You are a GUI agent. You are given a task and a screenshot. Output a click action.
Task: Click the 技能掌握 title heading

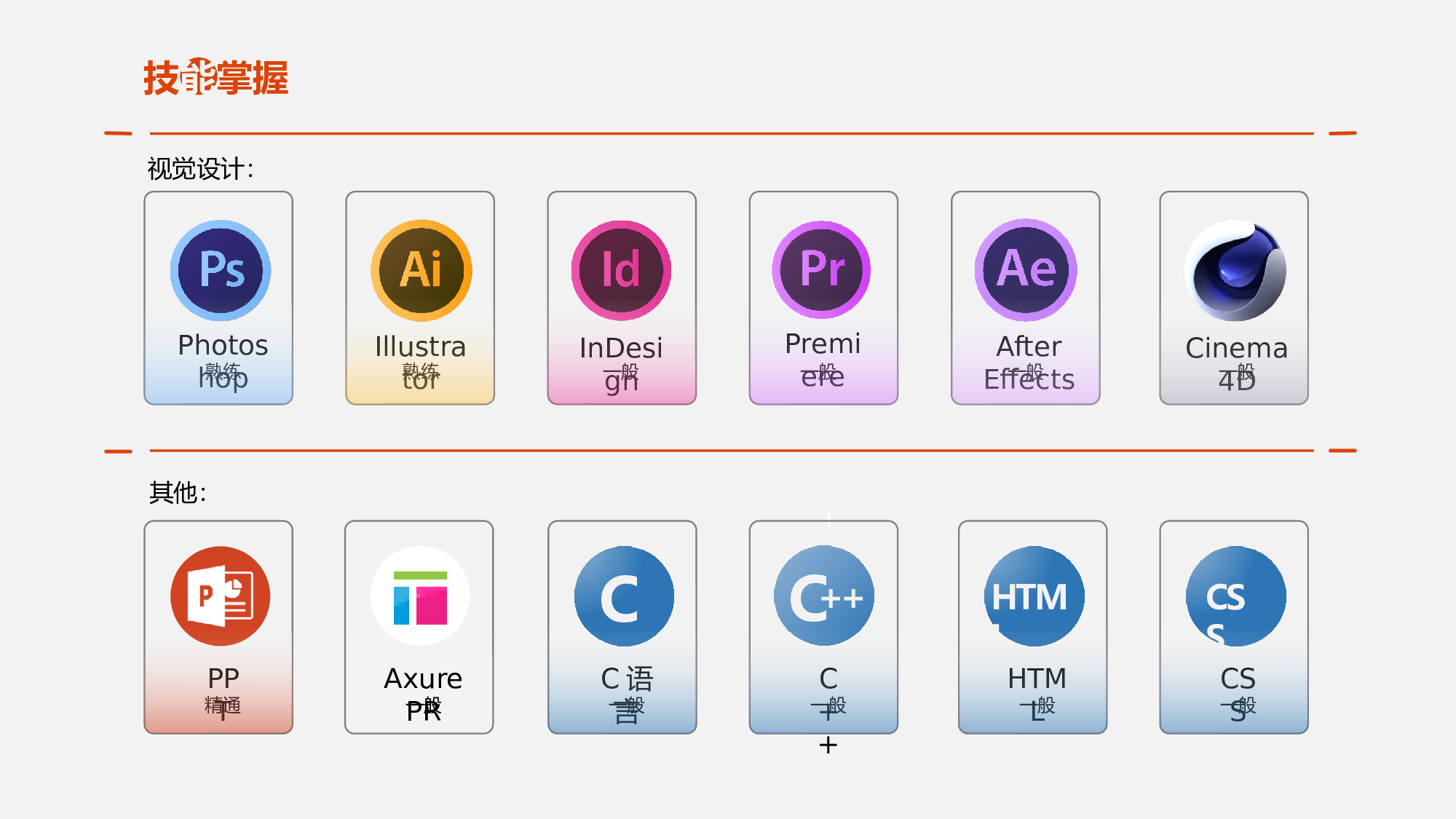tap(215, 77)
